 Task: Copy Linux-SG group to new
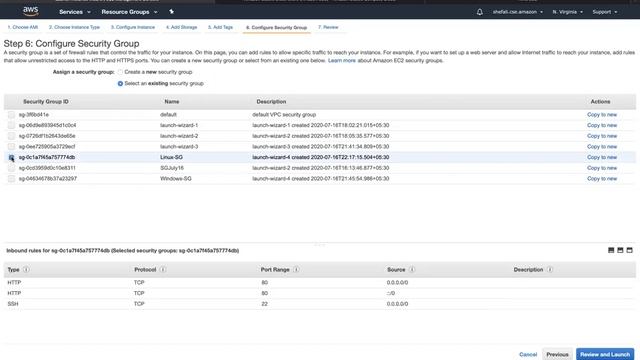click(x=602, y=157)
